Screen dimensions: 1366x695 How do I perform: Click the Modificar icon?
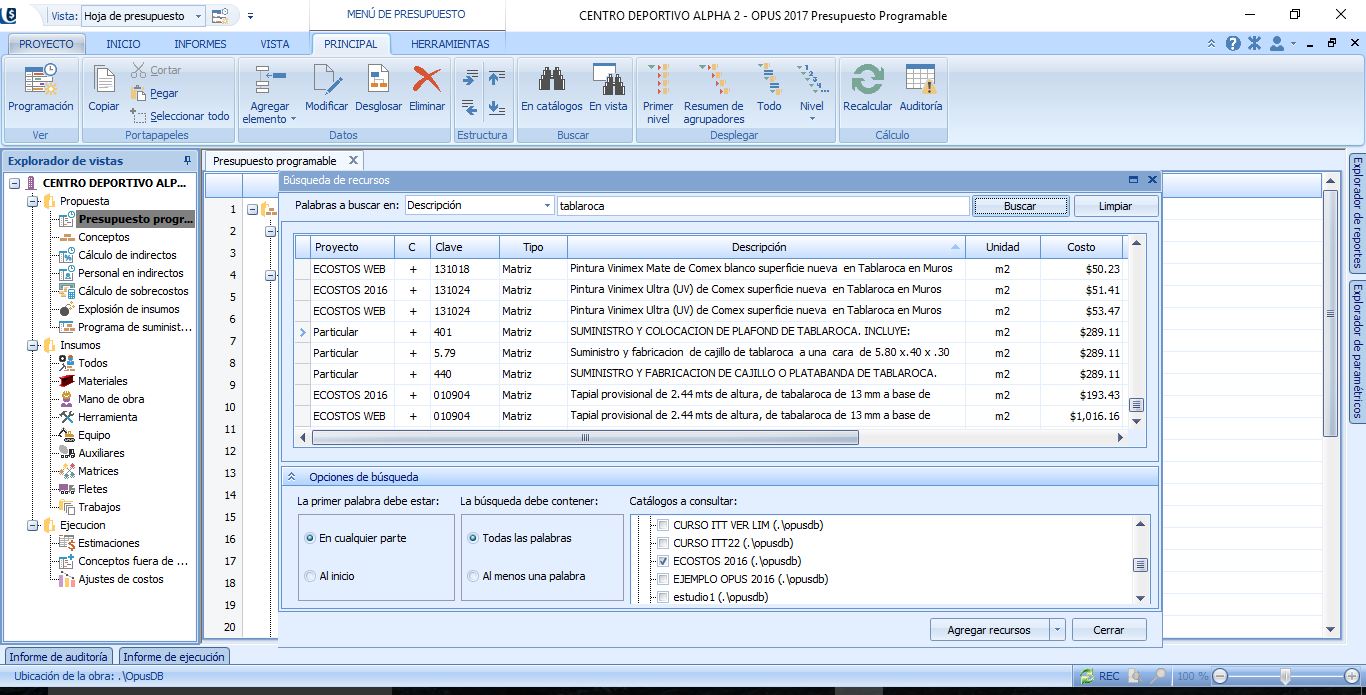coord(326,82)
